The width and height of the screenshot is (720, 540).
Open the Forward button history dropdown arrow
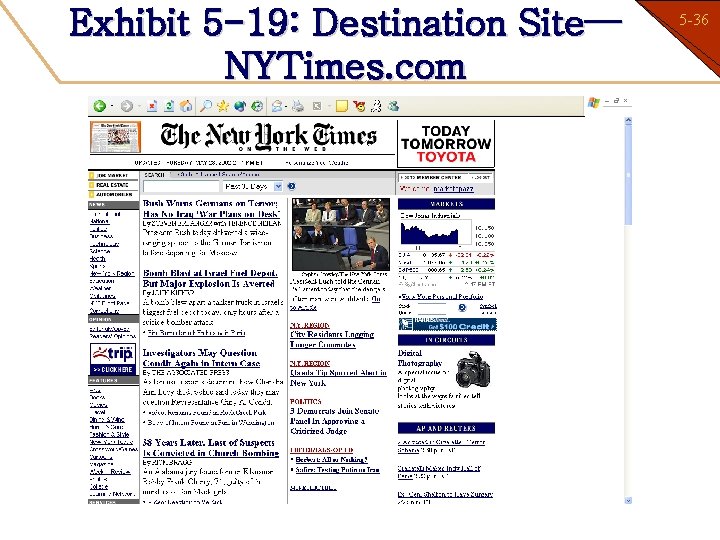139,107
